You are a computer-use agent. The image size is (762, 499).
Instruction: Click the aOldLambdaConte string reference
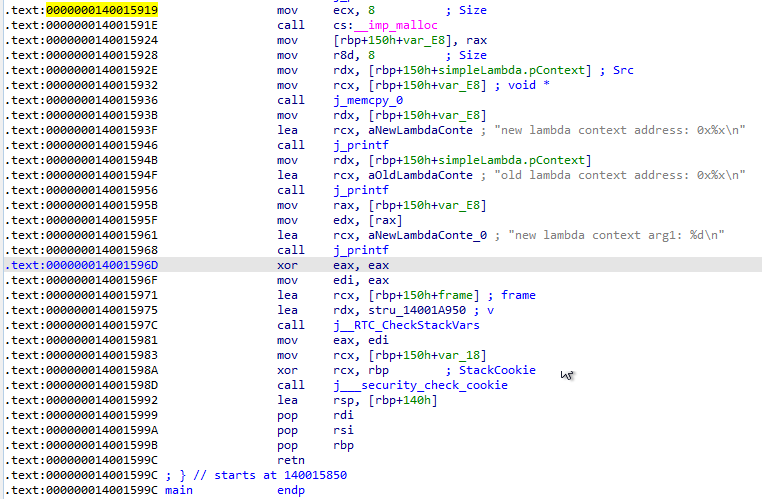(427, 175)
